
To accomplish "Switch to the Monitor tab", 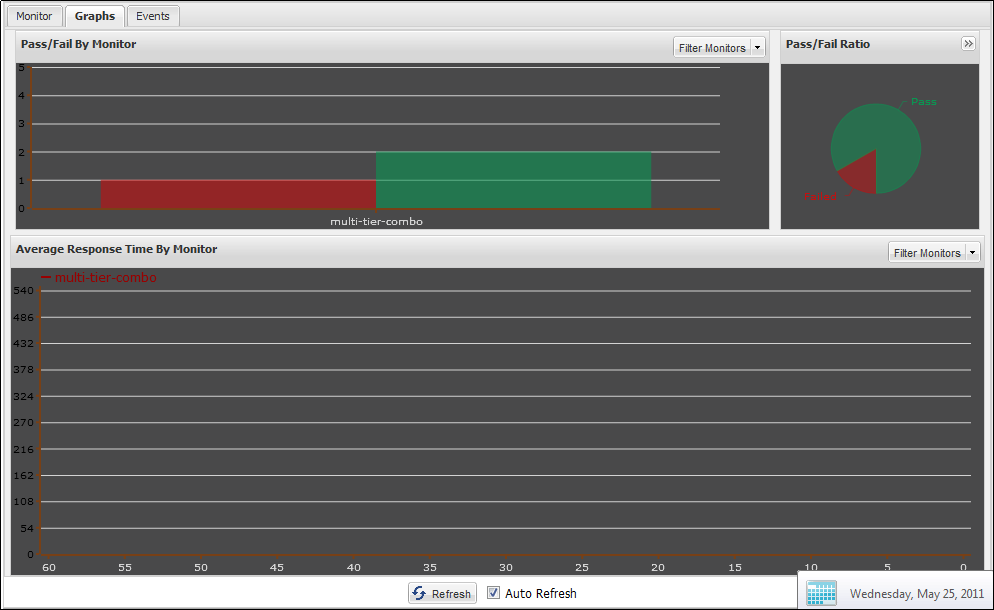I will pos(34,16).
